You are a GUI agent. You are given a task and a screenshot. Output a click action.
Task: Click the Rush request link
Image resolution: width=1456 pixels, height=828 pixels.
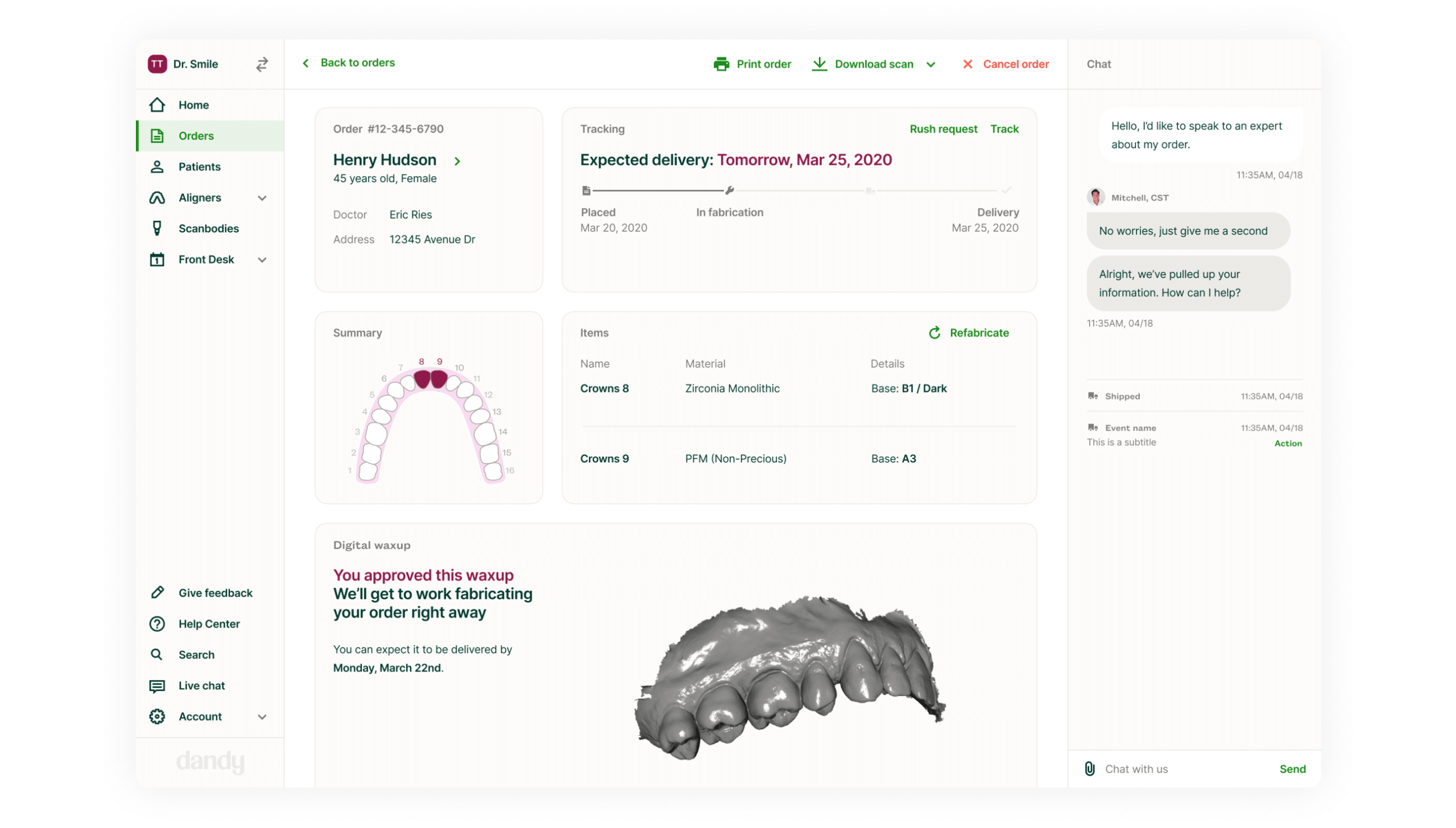(x=944, y=129)
